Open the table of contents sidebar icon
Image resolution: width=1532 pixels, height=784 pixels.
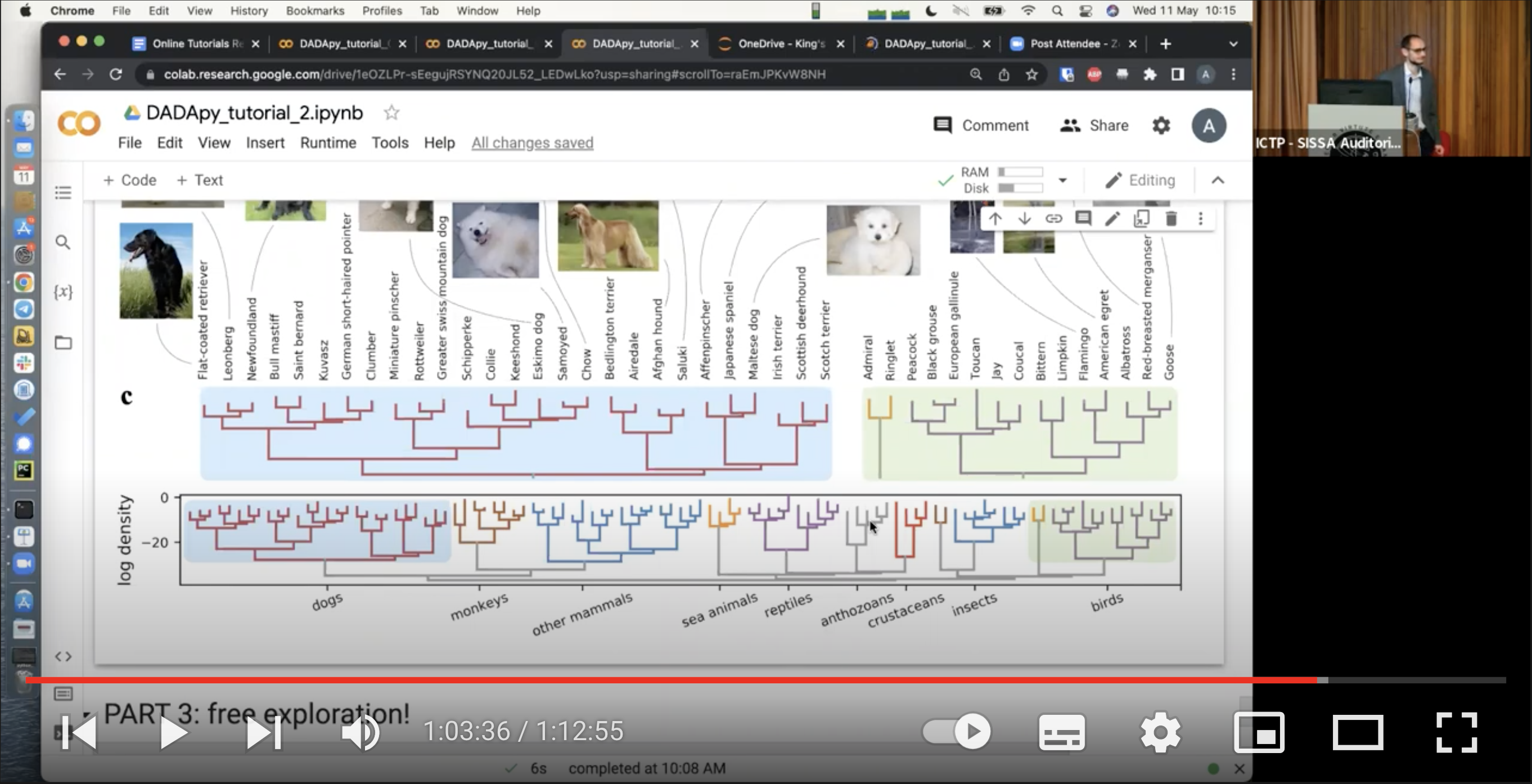(63, 193)
